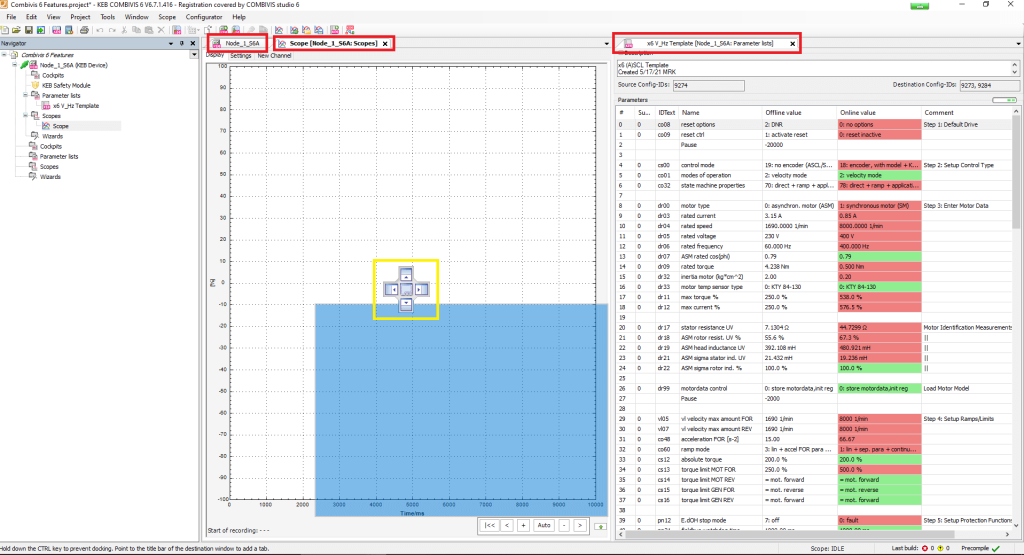This screenshot has width=1024, height=555.
Task: Open the center tab group list dropdown arrow
Action: point(607,44)
